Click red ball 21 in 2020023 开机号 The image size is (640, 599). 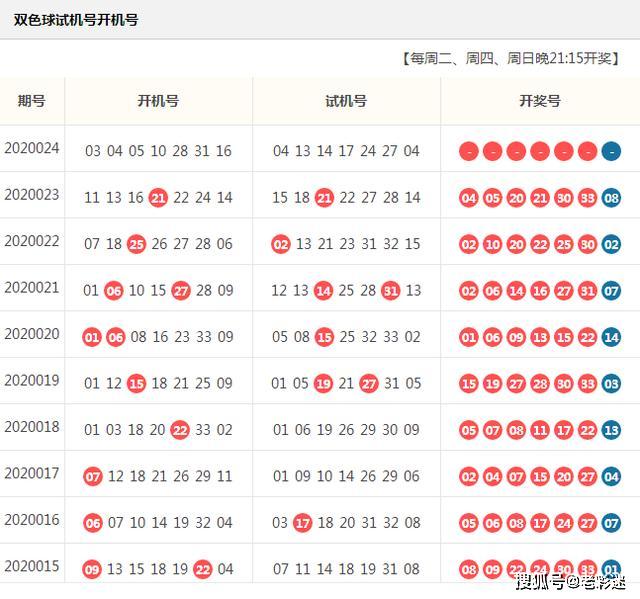point(158,198)
